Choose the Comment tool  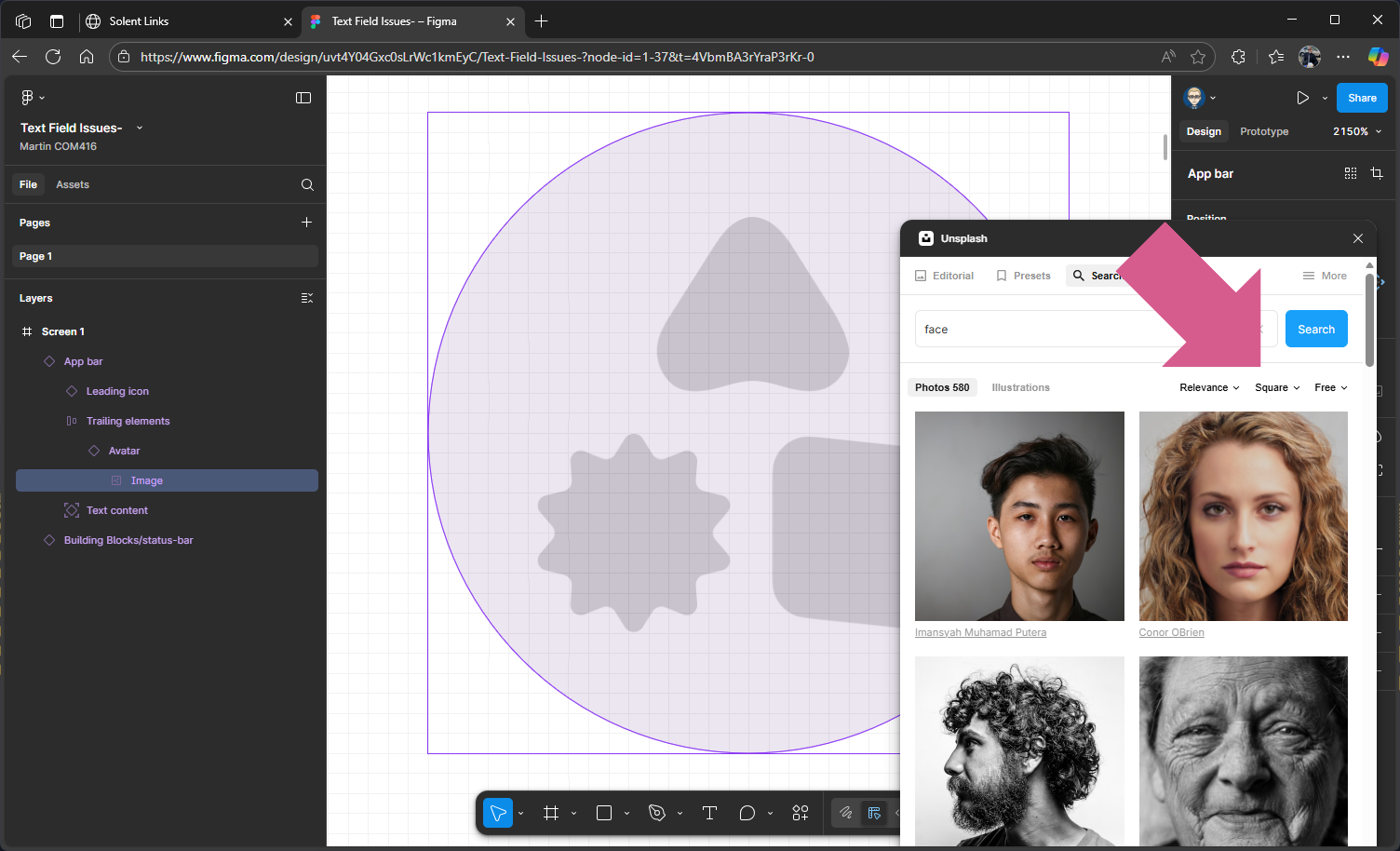pyautogui.click(x=747, y=813)
